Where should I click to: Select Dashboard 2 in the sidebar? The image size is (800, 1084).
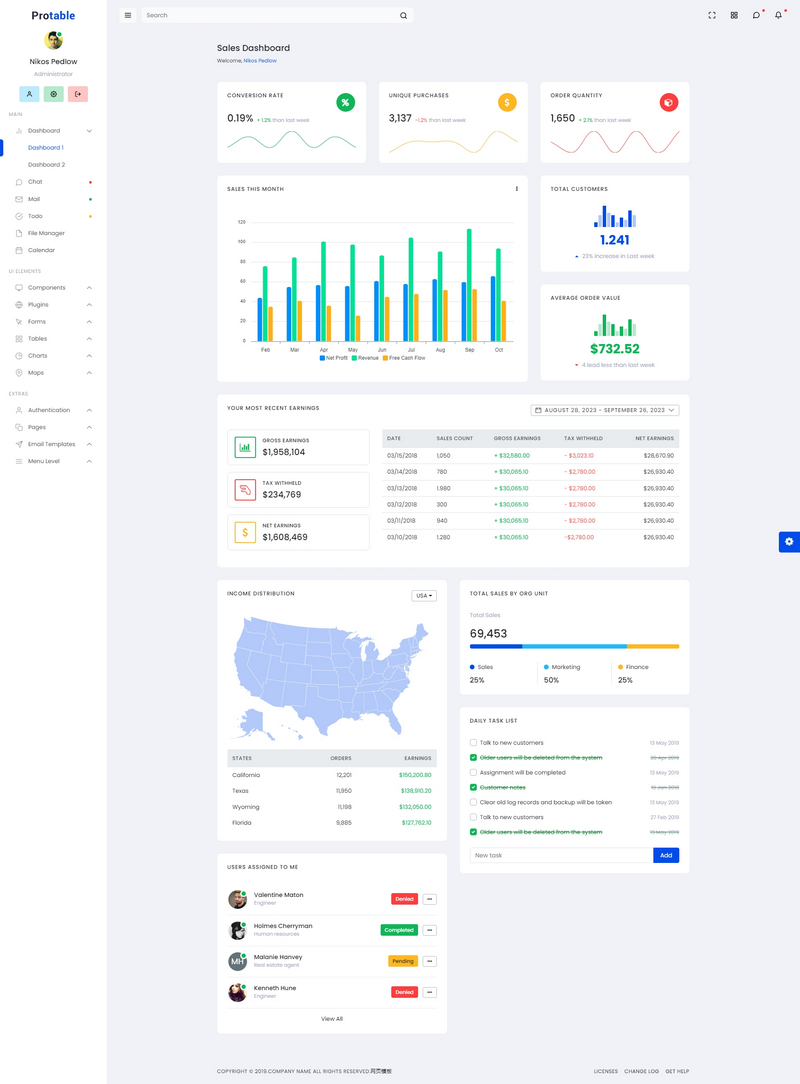point(46,165)
